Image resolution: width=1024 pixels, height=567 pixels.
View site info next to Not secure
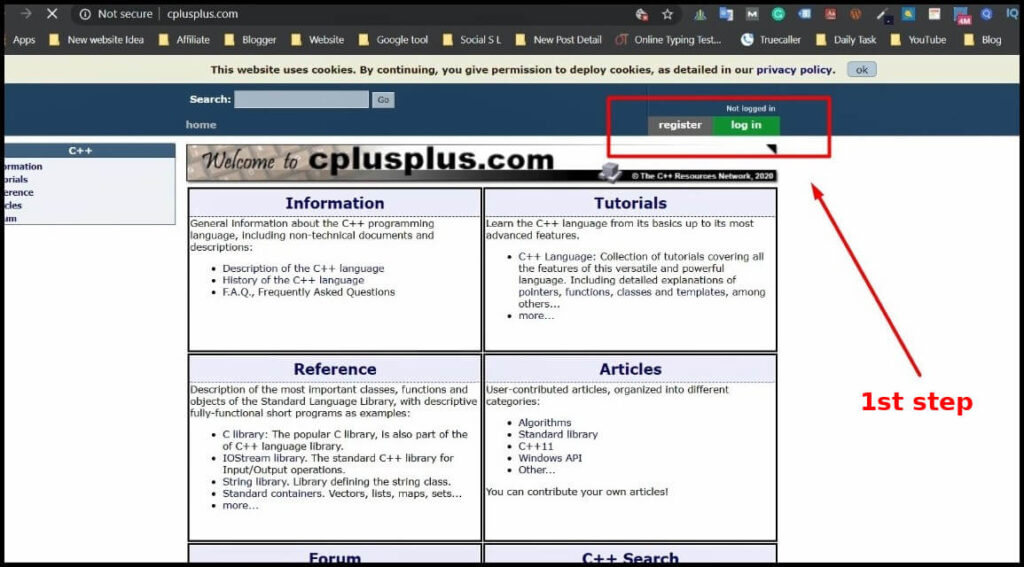click(85, 14)
